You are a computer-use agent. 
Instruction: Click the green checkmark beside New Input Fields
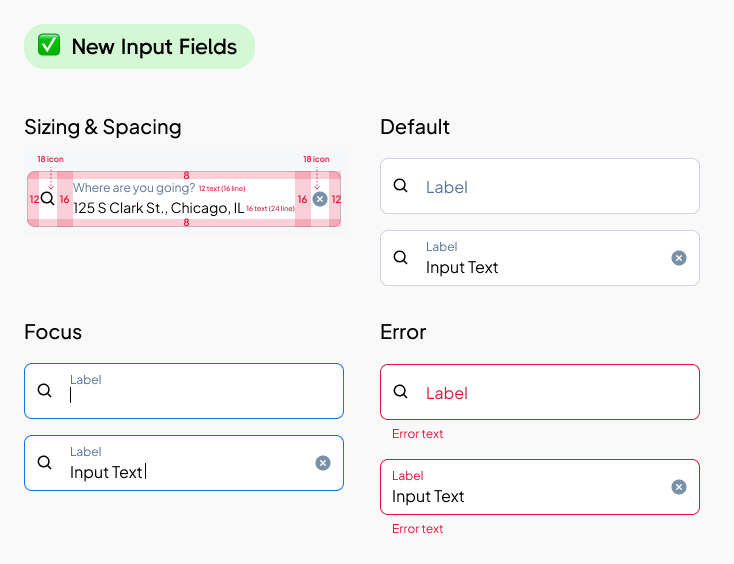[49, 46]
